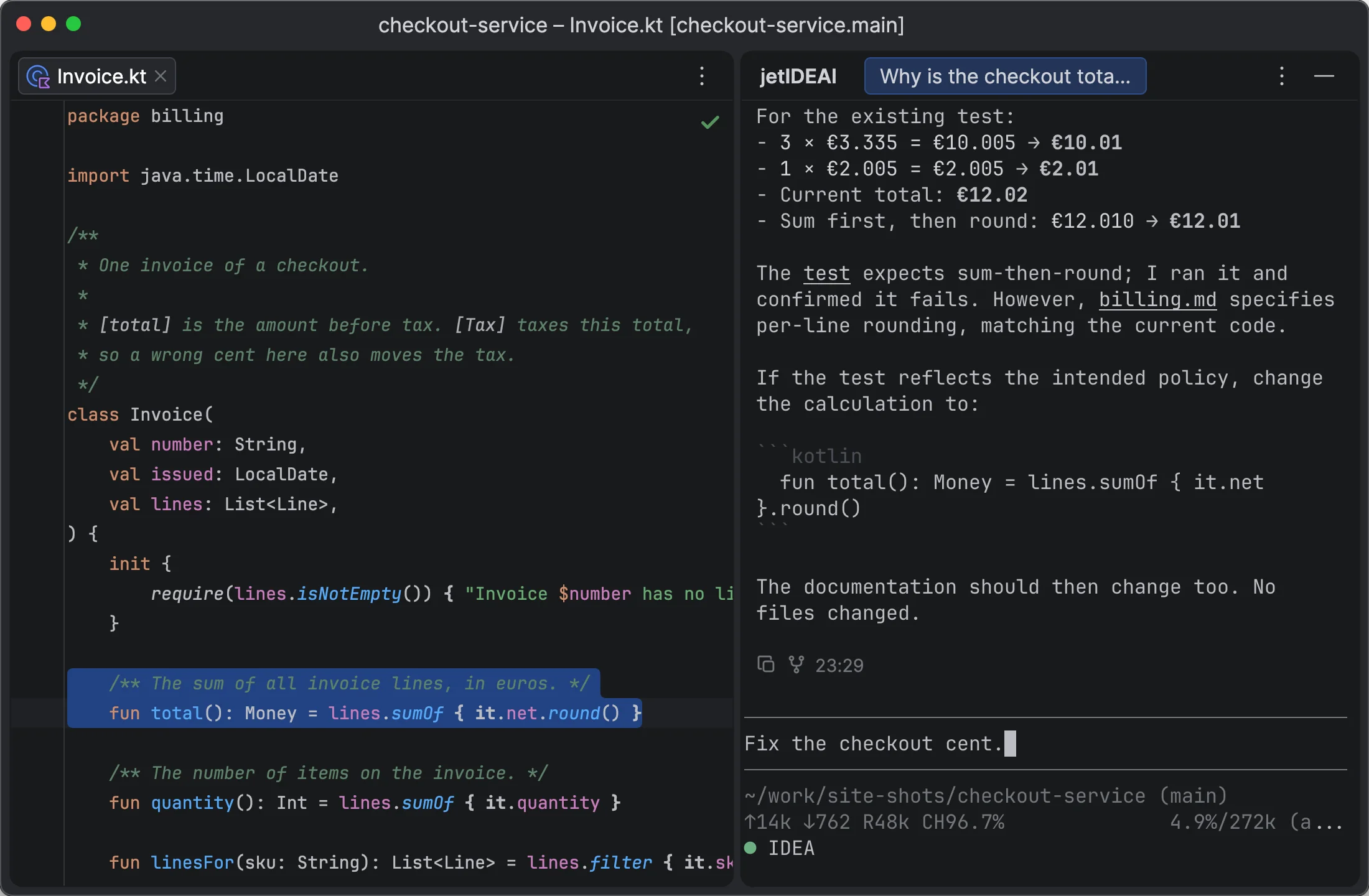Click the 23:29 timestamp
1369x896 pixels.
tap(839, 665)
